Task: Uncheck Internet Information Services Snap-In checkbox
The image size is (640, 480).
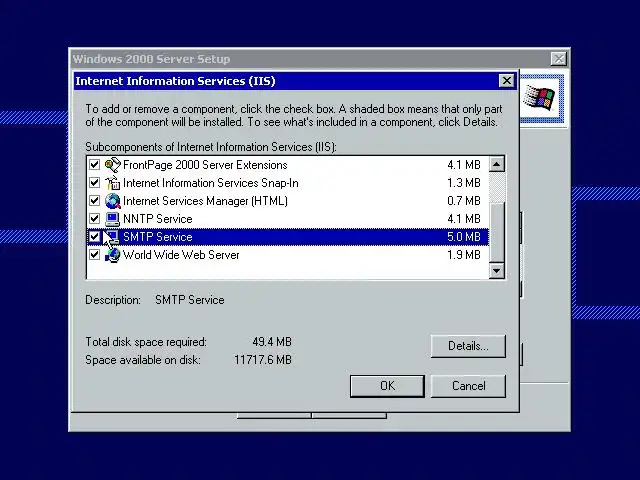Action: click(x=94, y=183)
